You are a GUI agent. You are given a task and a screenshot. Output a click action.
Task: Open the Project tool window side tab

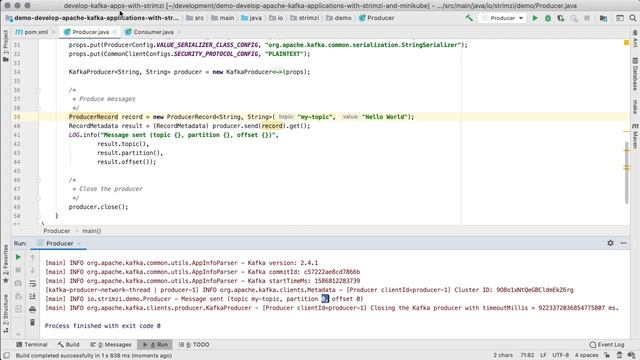tap(5, 46)
